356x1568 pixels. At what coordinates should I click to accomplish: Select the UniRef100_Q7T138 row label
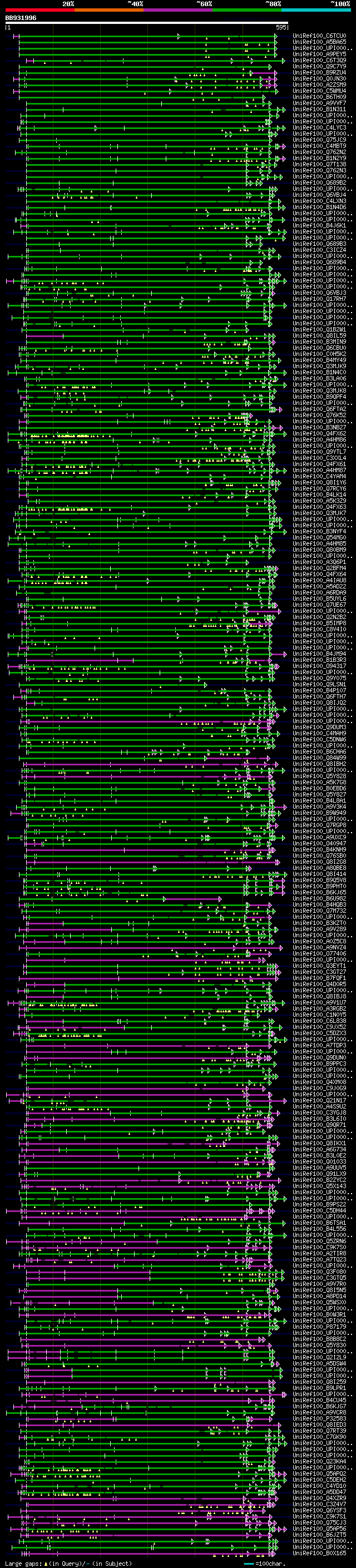coord(319,164)
